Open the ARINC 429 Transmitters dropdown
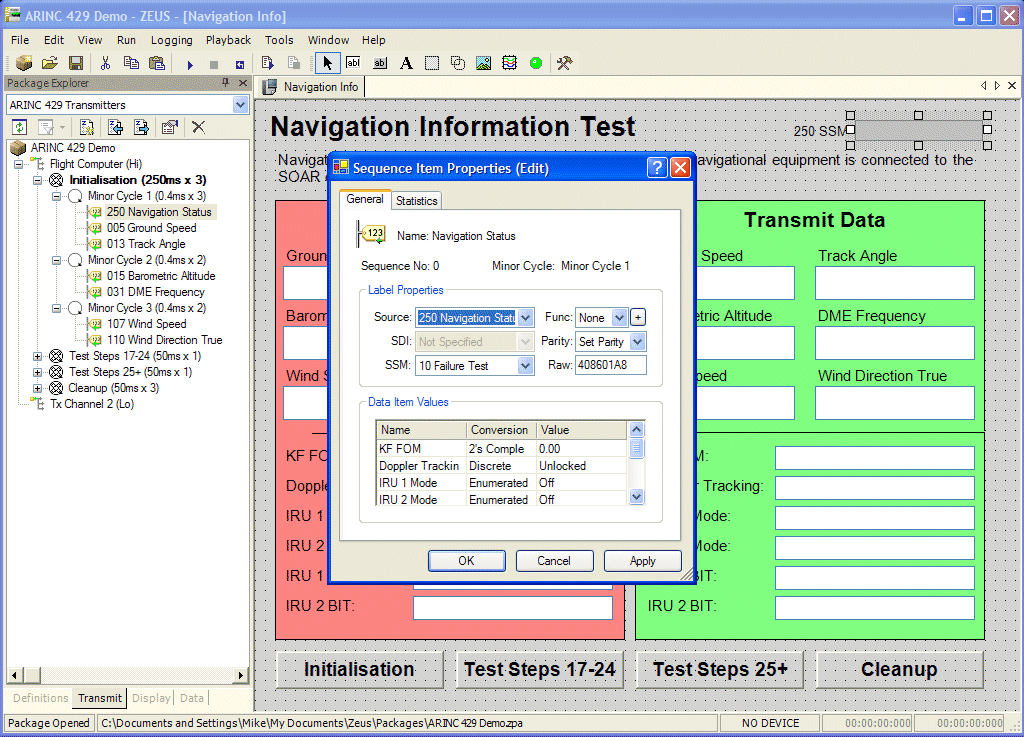The height and width of the screenshot is (737, 1024). coord(240,104)
